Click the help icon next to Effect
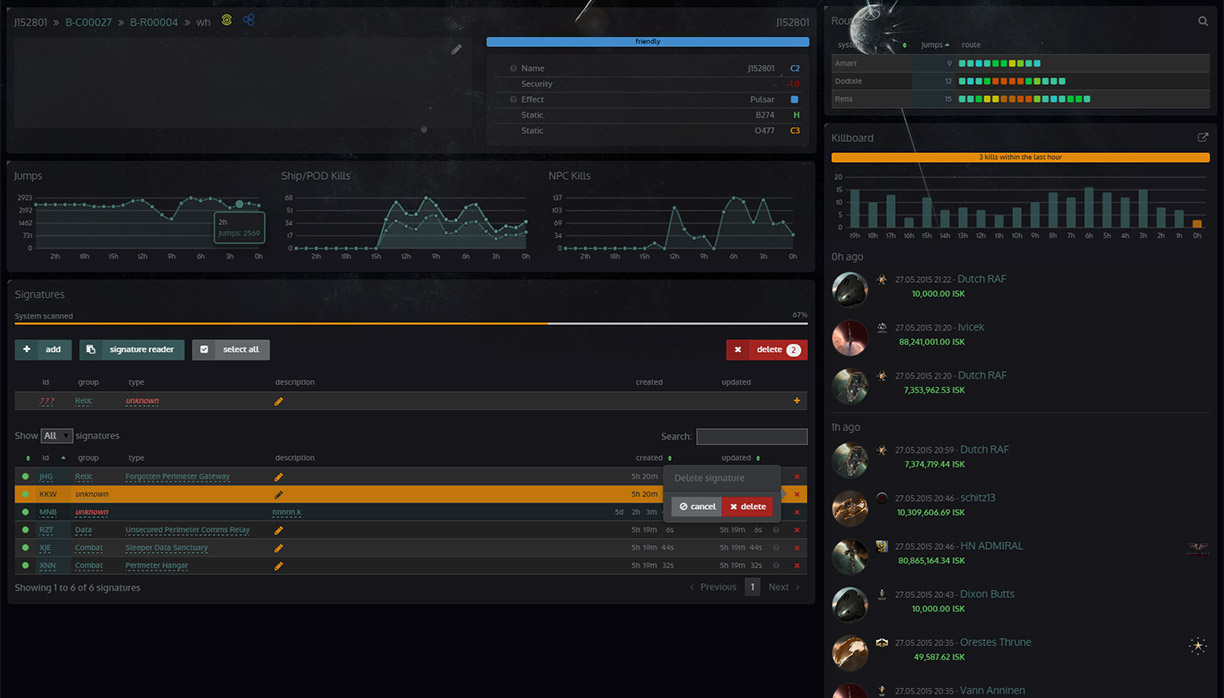The width and height of the screenshot is (1224, 698). click(x=513, y=100)
